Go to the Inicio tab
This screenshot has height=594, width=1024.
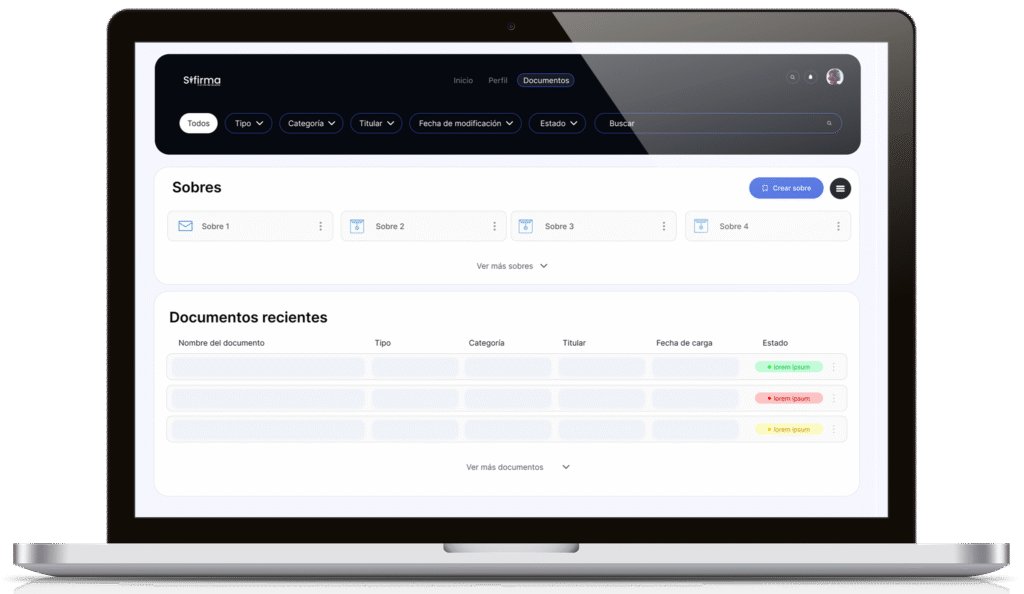[463, 80]
